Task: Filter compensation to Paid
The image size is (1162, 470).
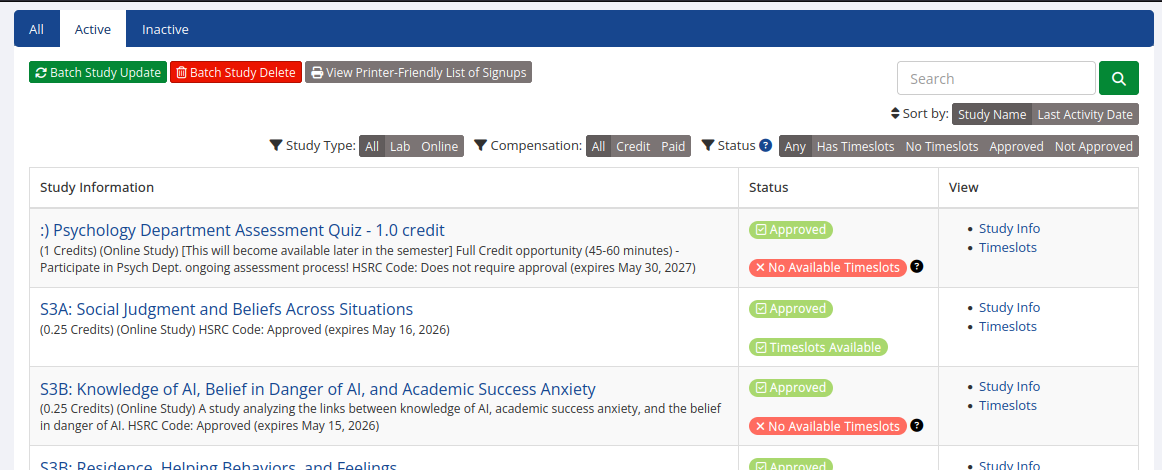Action: point(673,147)
